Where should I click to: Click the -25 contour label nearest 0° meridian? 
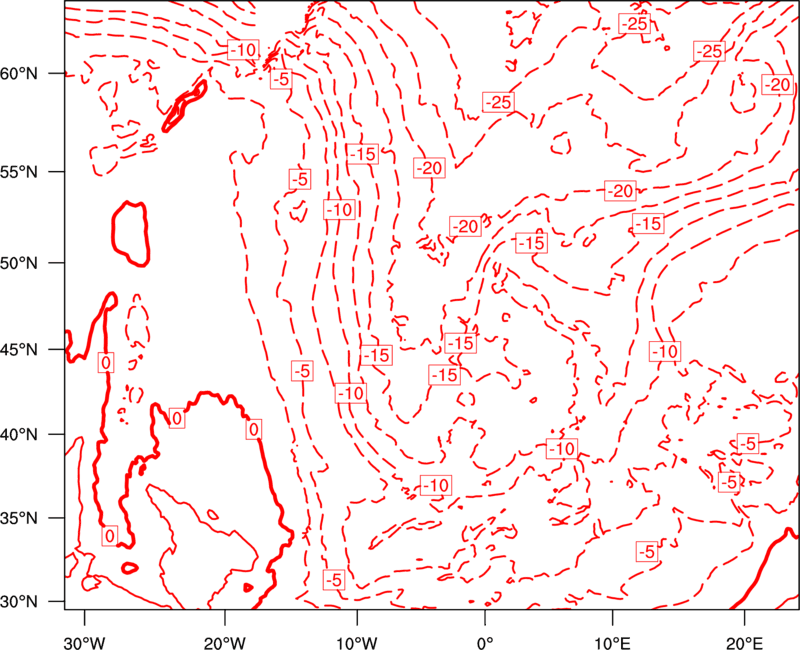point(498,102)
